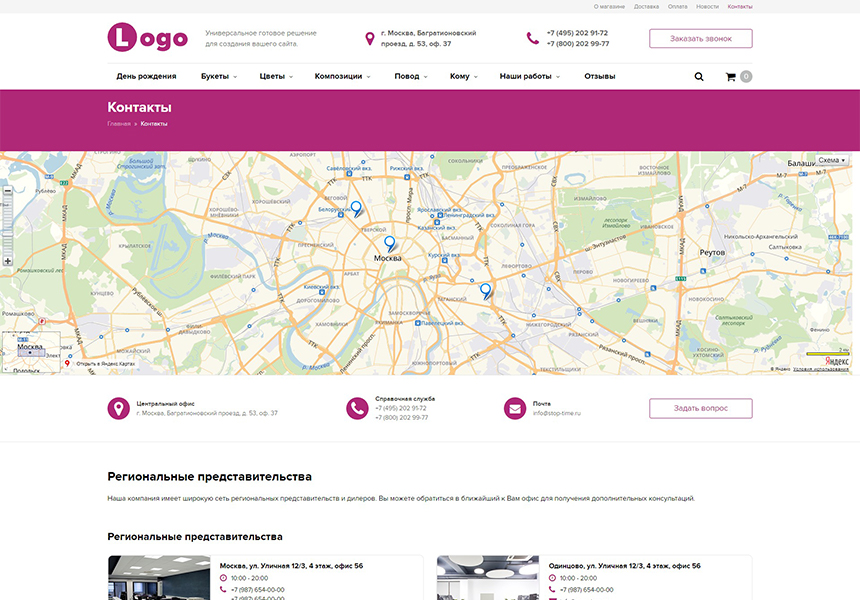Screen dimensions: 860x600
Task: Go to О магазине in the top bar
Action: click(x=609, y=7)
